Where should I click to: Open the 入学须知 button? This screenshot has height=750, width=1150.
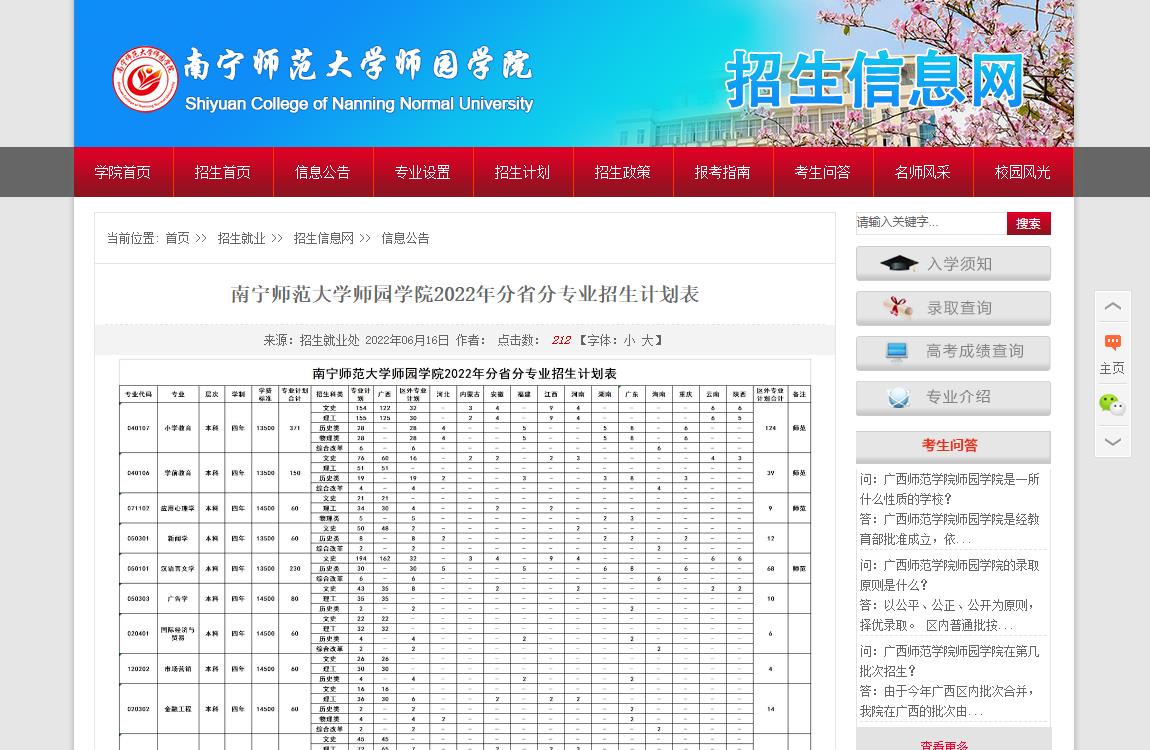pyautogui.click(x=953, y=264)
